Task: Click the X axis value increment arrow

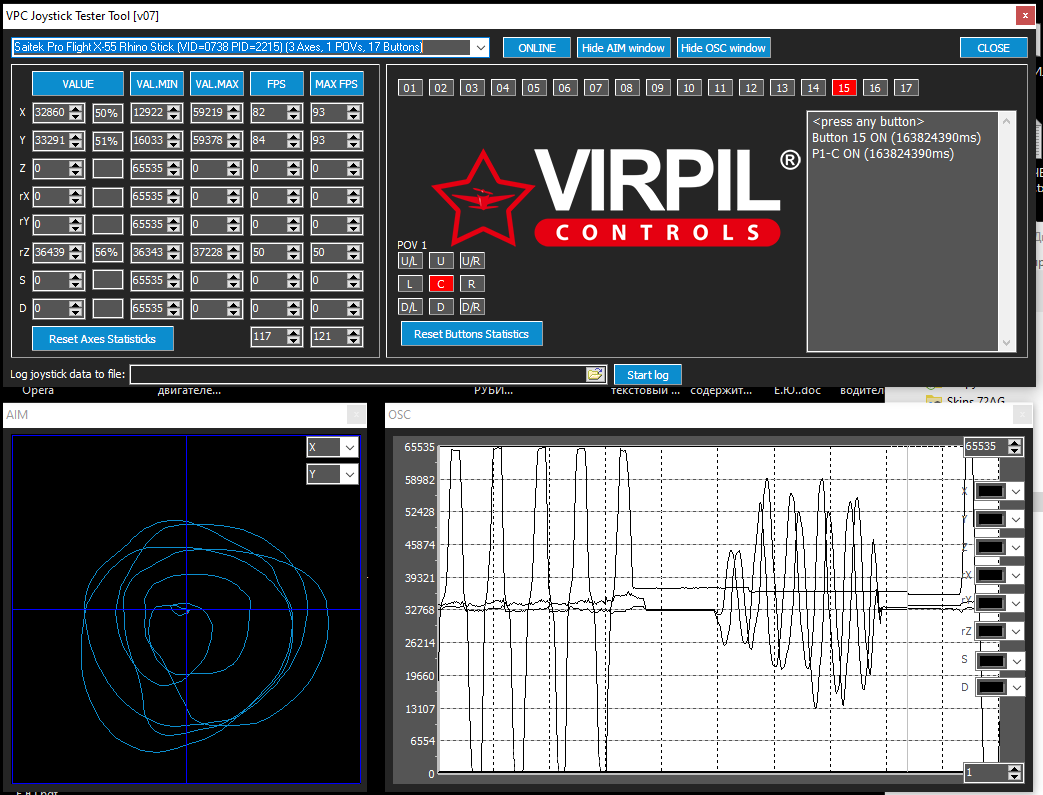Action: (x=76, y=109)
